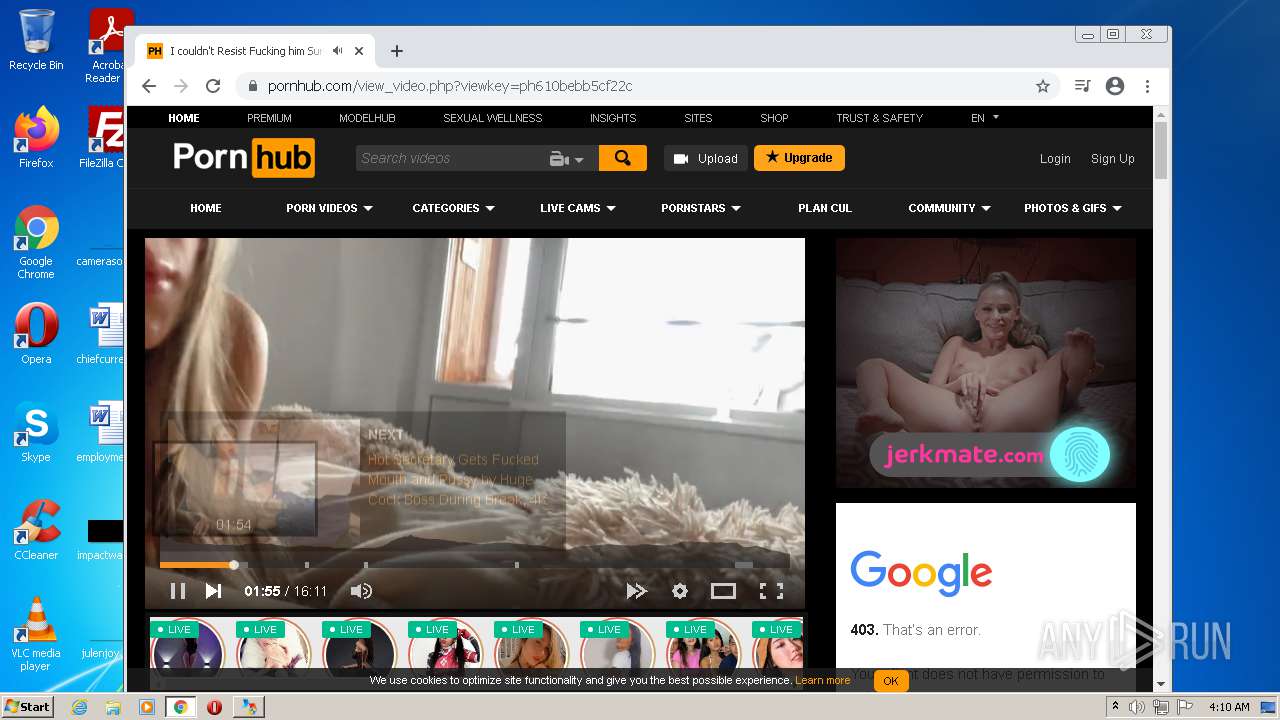Reload the current page

coord(213,86)
